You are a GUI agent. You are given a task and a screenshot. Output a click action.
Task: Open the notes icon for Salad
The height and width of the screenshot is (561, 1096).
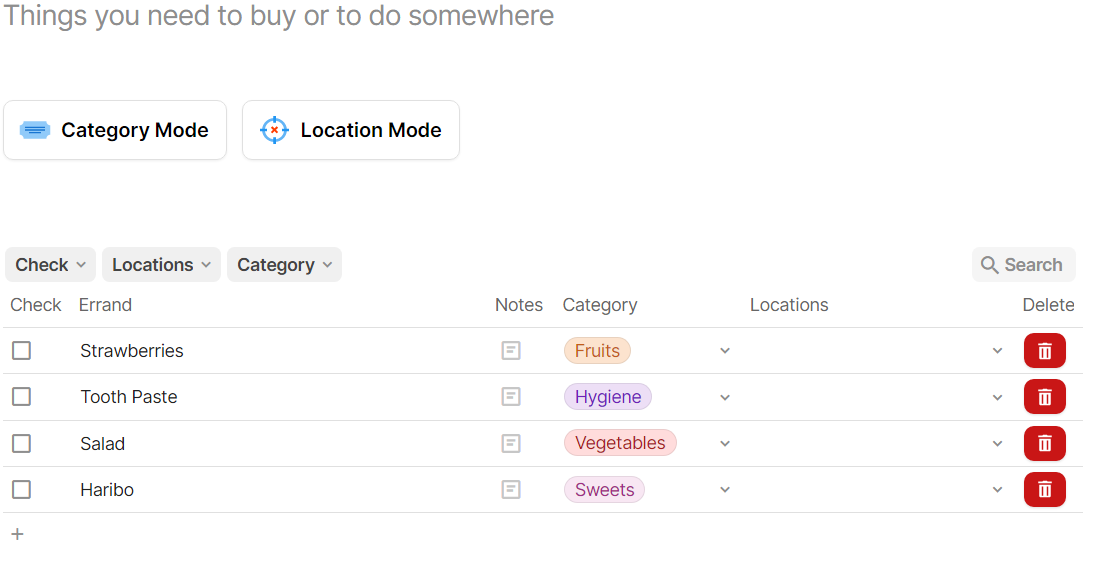(511, 443)
